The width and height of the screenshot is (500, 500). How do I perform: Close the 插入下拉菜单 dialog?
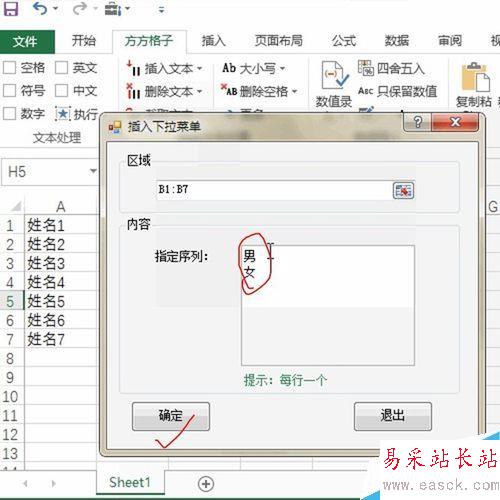(455, 122)
